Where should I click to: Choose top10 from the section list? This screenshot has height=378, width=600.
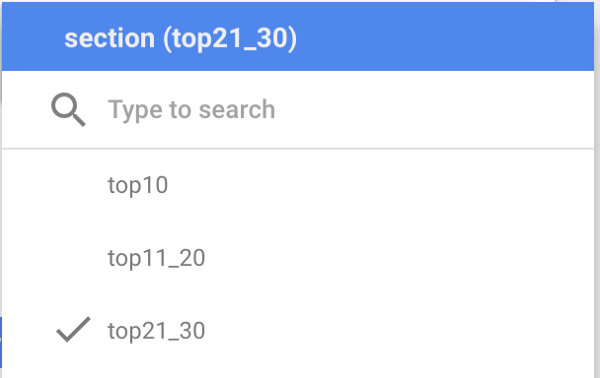tap(138, 185)
